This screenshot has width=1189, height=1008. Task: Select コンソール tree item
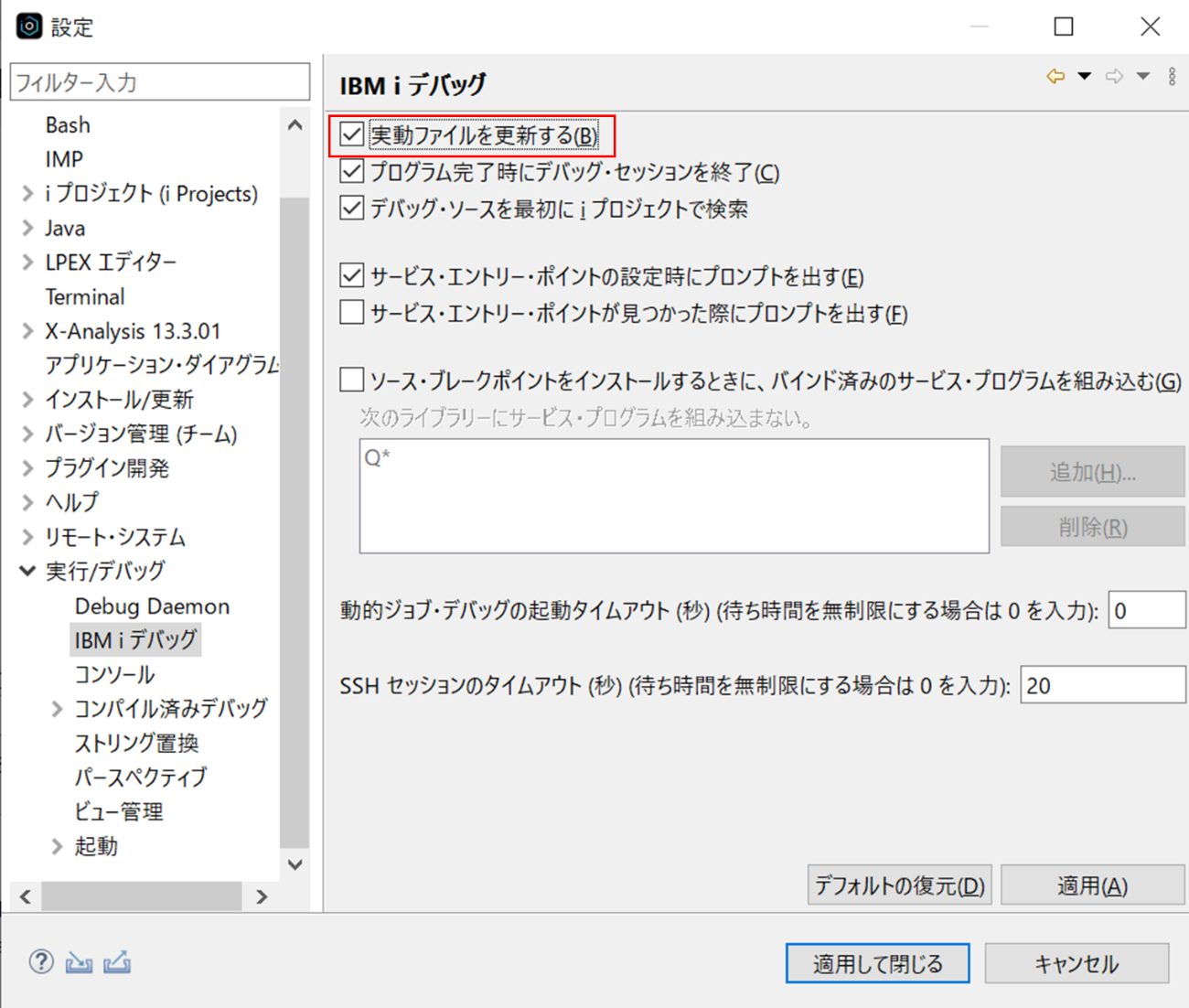[114, 674]
